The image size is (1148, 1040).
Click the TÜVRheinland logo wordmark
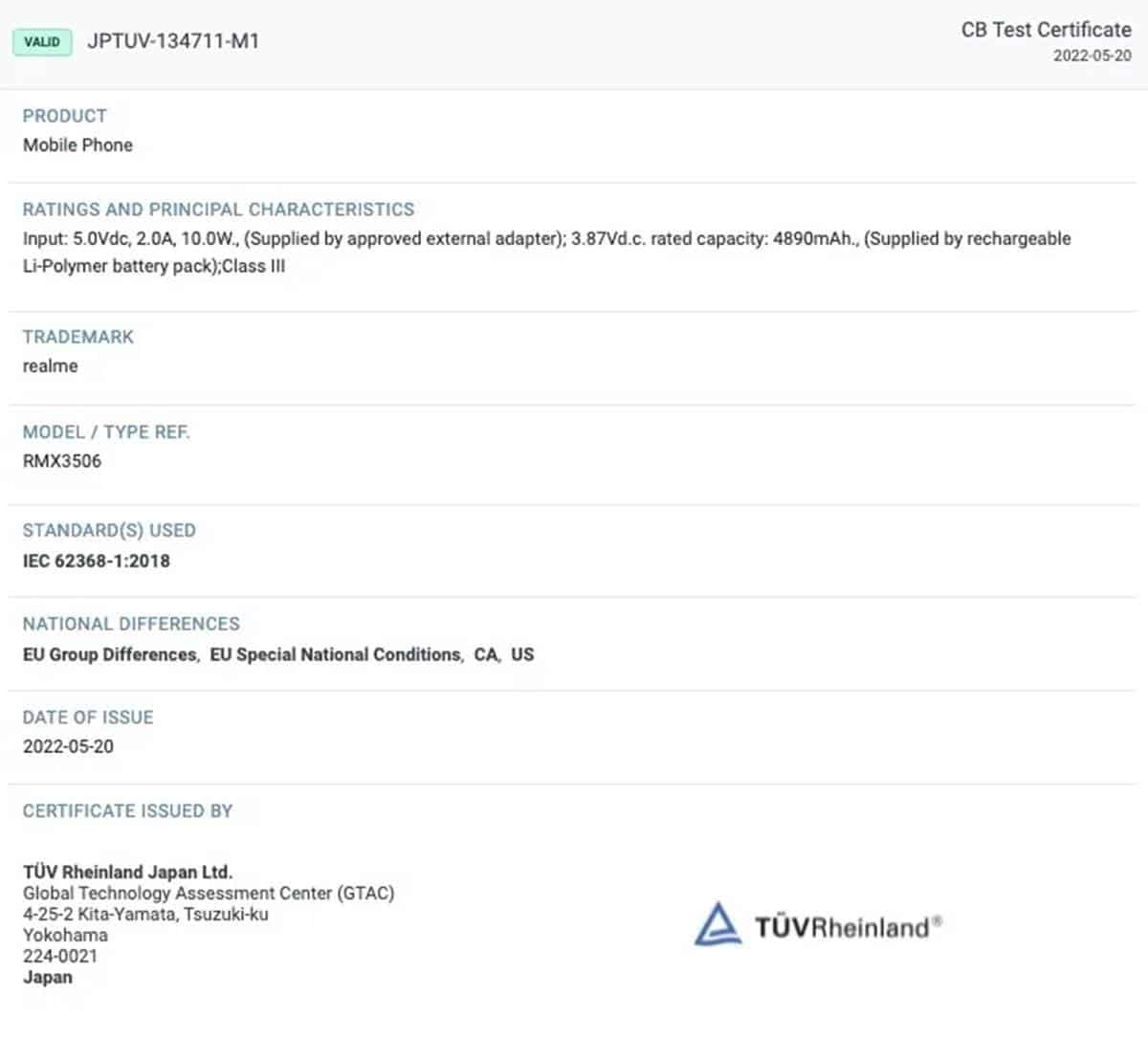click(x=849, y=927)
